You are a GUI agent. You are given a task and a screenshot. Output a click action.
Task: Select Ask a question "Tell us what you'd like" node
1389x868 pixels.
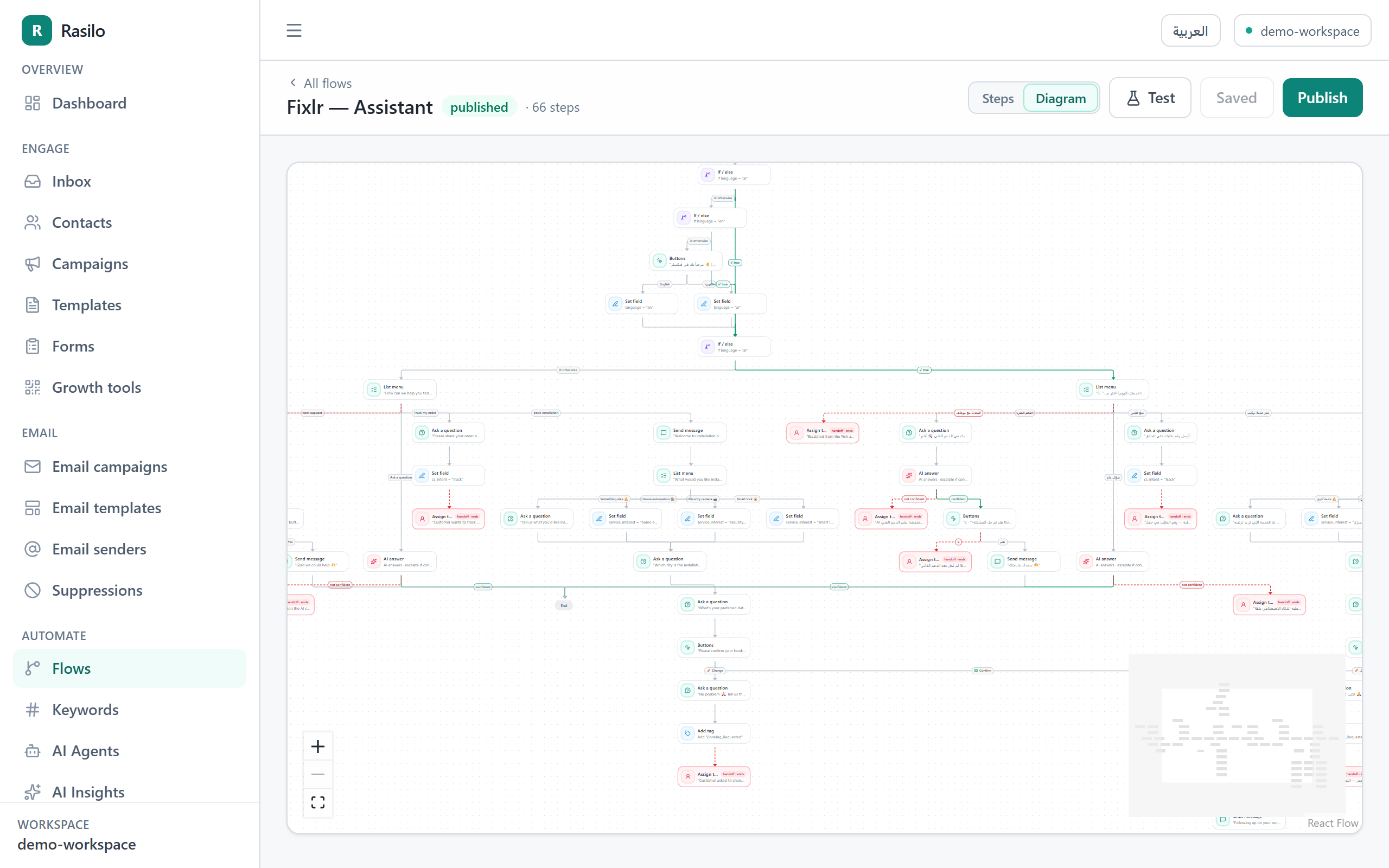coord(537,519)
